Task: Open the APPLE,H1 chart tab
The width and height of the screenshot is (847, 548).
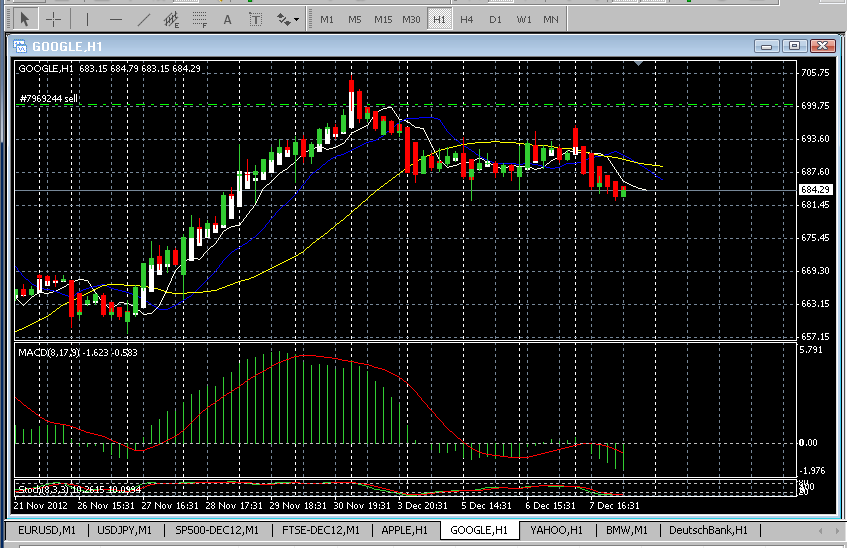Action: (405, 530)
